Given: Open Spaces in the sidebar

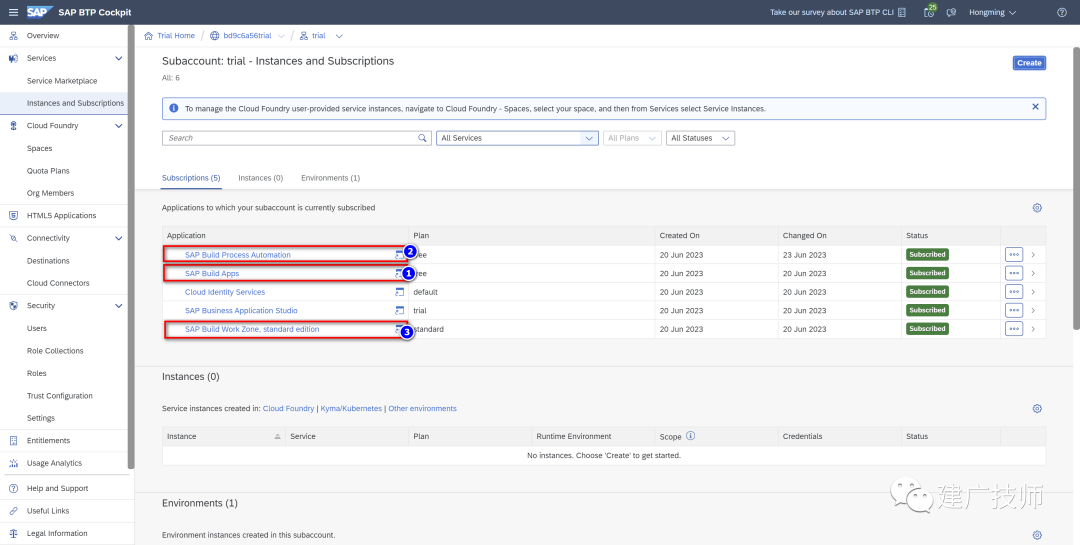Looking at the screenshot, I should click(39, 148).
